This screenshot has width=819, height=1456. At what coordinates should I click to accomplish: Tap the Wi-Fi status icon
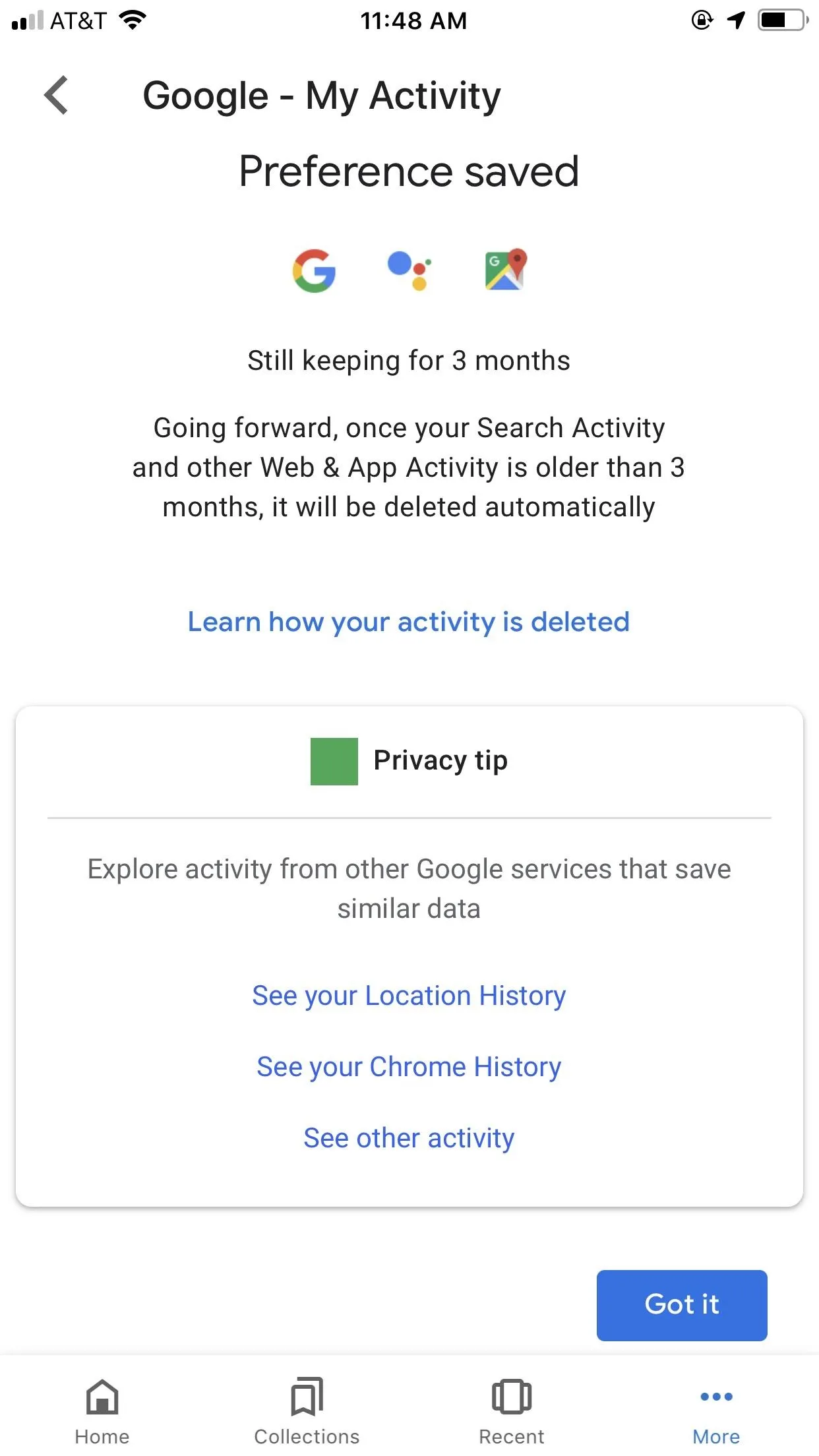point(133,20)
